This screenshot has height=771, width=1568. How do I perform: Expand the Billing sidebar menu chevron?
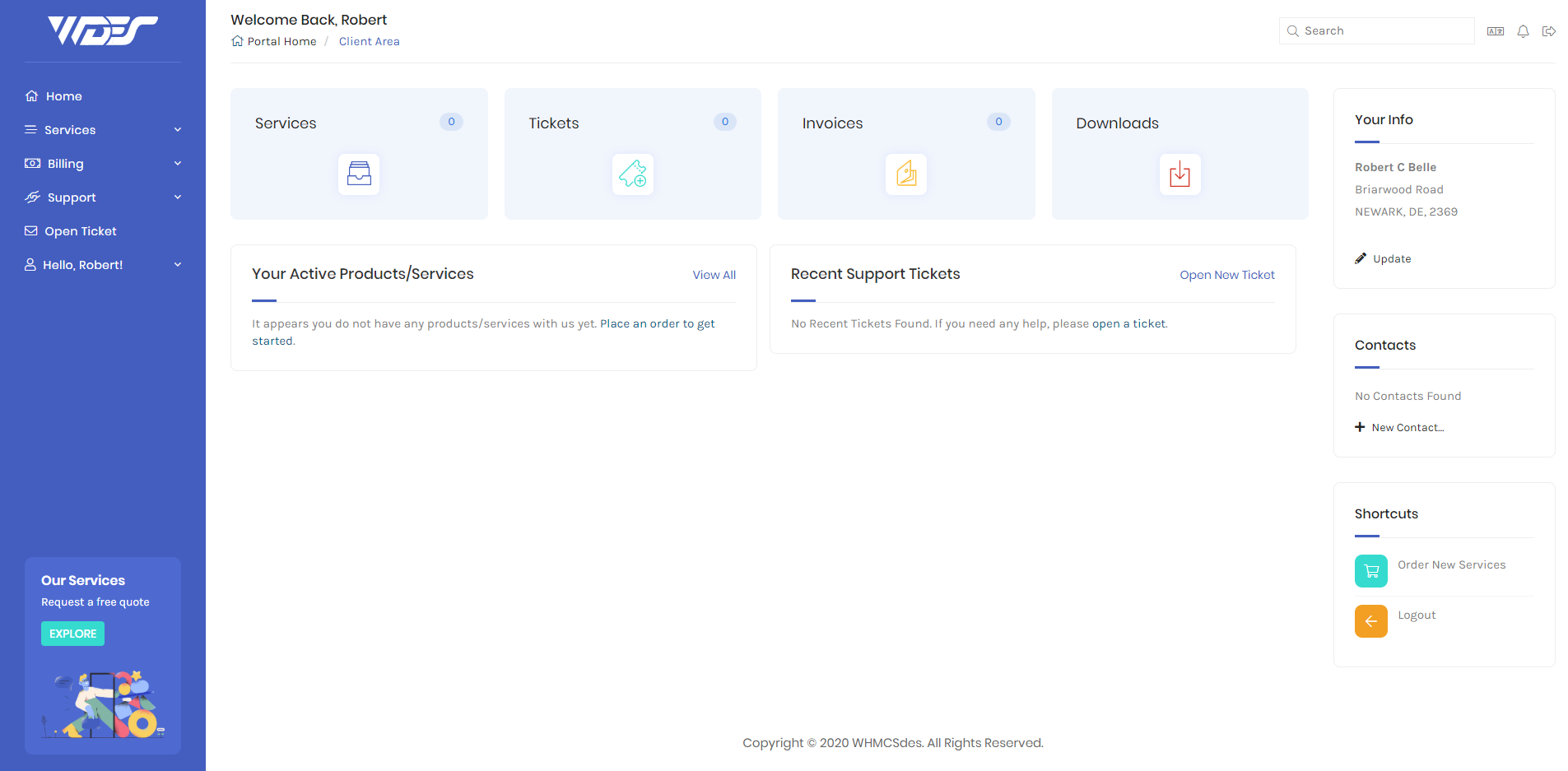point(178,164)
